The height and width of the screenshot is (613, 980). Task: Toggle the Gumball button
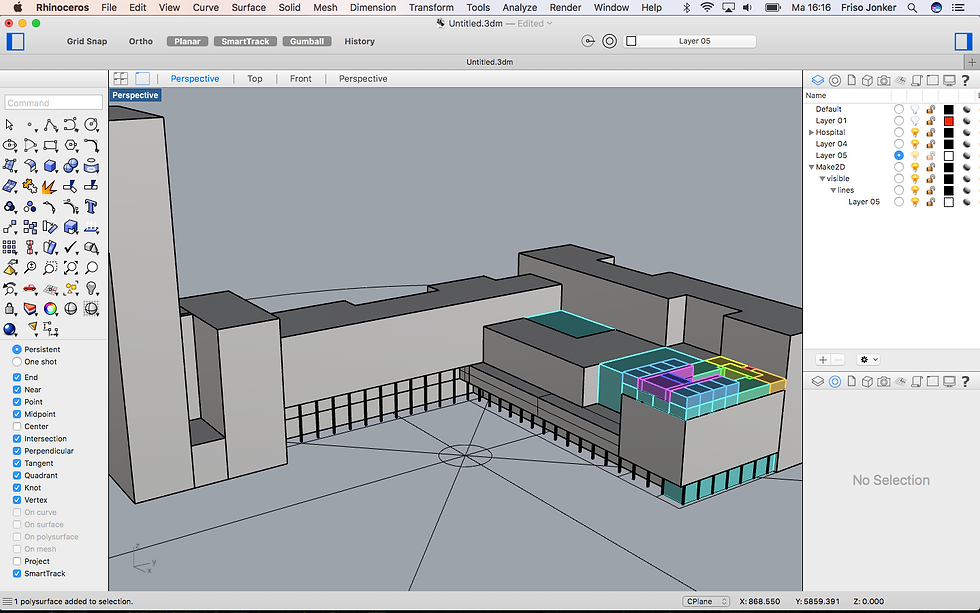pyautogui.click(x=307, y=41)
